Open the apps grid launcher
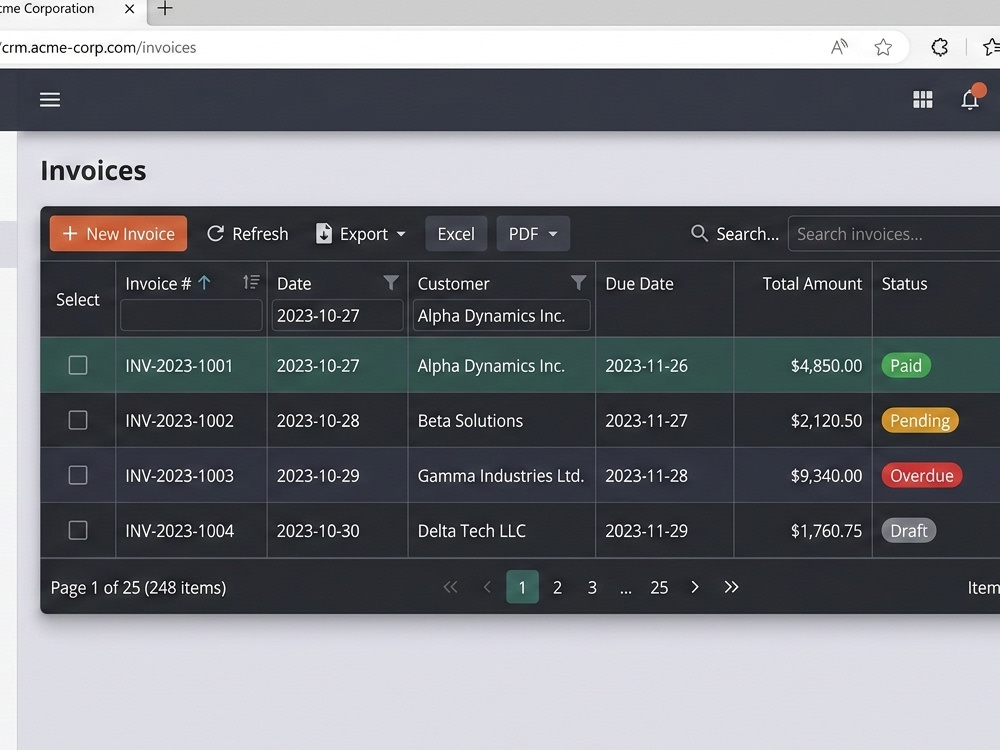The height and width of the screenshot is (750, 1000). (x=922, y=99)
